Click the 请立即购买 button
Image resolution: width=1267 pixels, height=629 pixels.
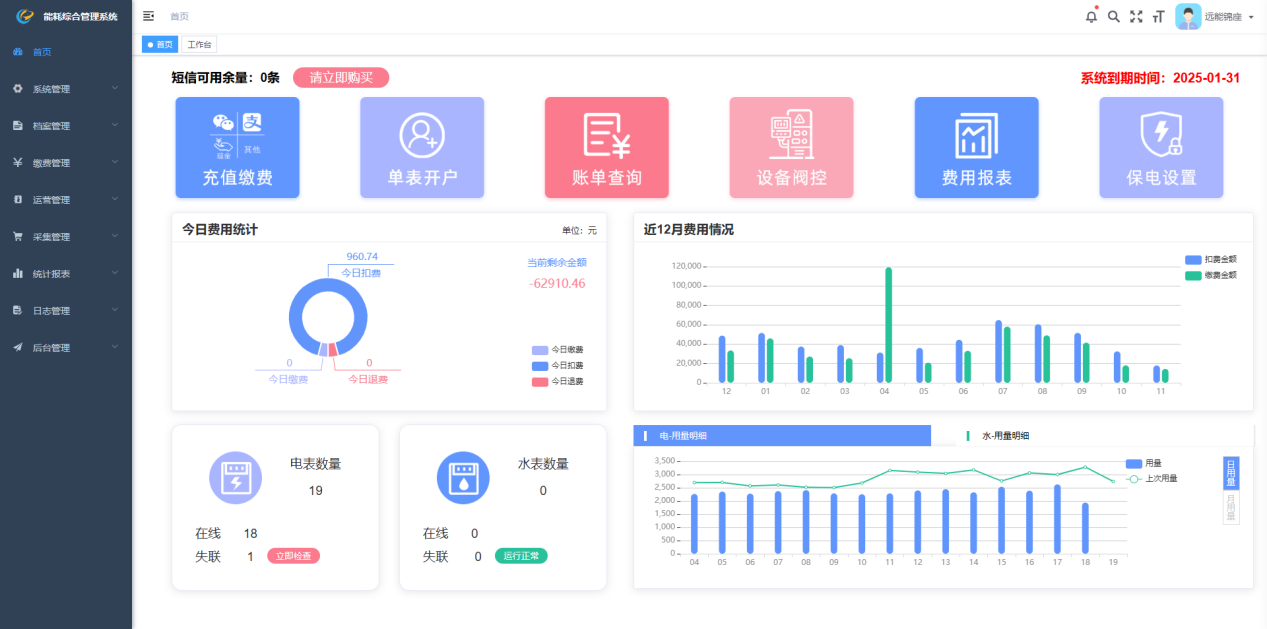pos(340,78)
